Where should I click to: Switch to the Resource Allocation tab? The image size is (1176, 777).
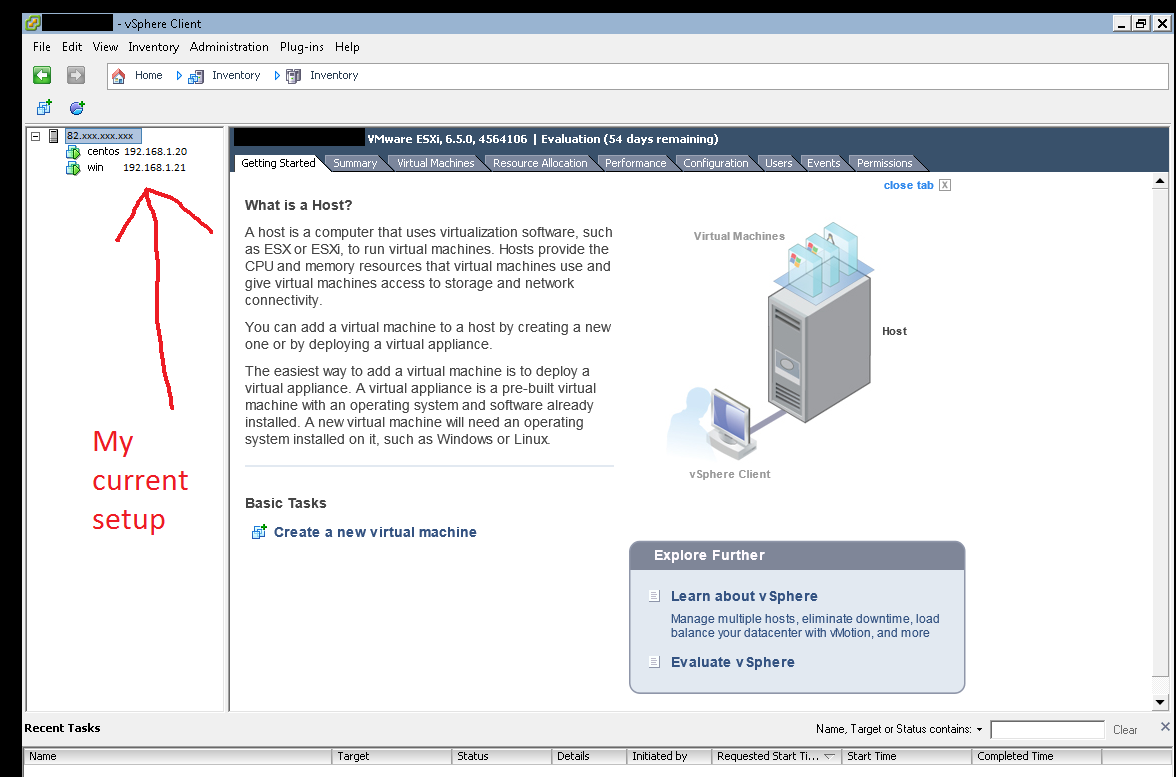[x=540, y=163]
